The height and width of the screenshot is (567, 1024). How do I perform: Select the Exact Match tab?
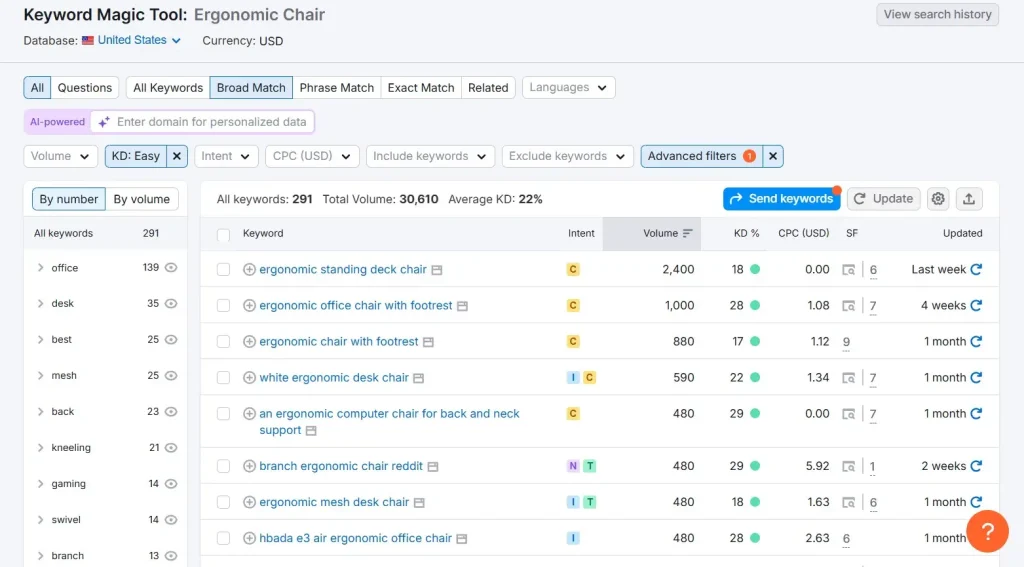[x=421, y=88]
